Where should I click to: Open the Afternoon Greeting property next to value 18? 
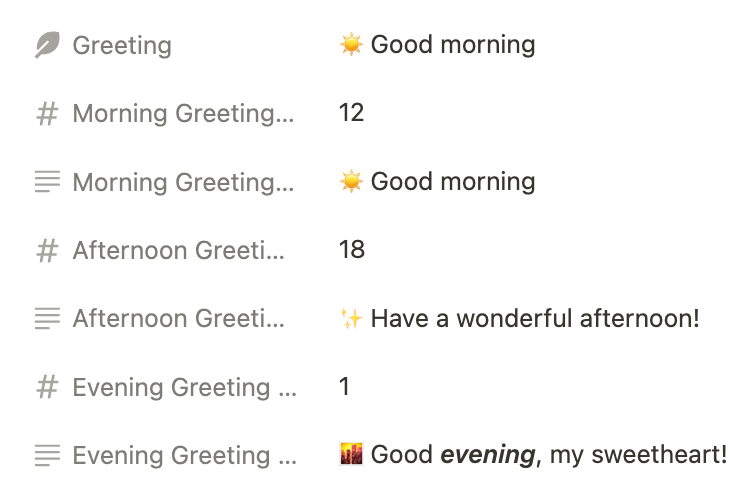179,250
